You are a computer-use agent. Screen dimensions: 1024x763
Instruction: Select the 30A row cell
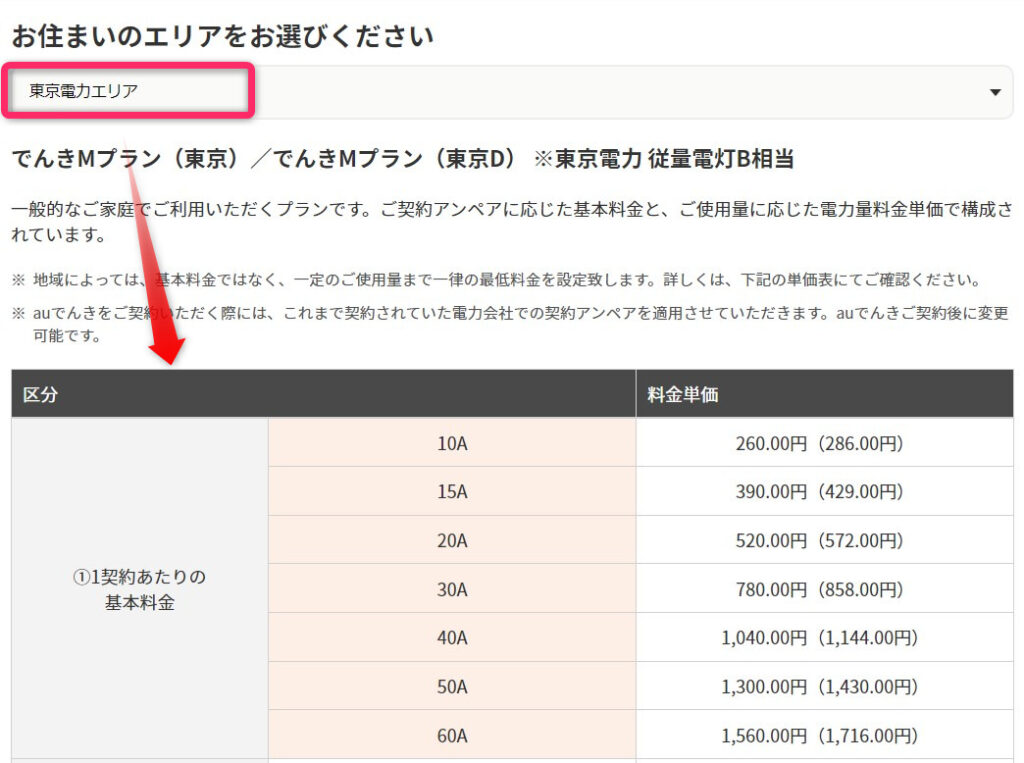pyautogui.click(x=452, y=589)
